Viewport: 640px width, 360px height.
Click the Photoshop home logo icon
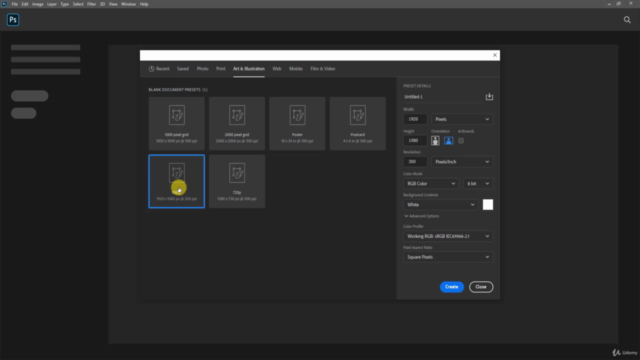pos(13,20)
